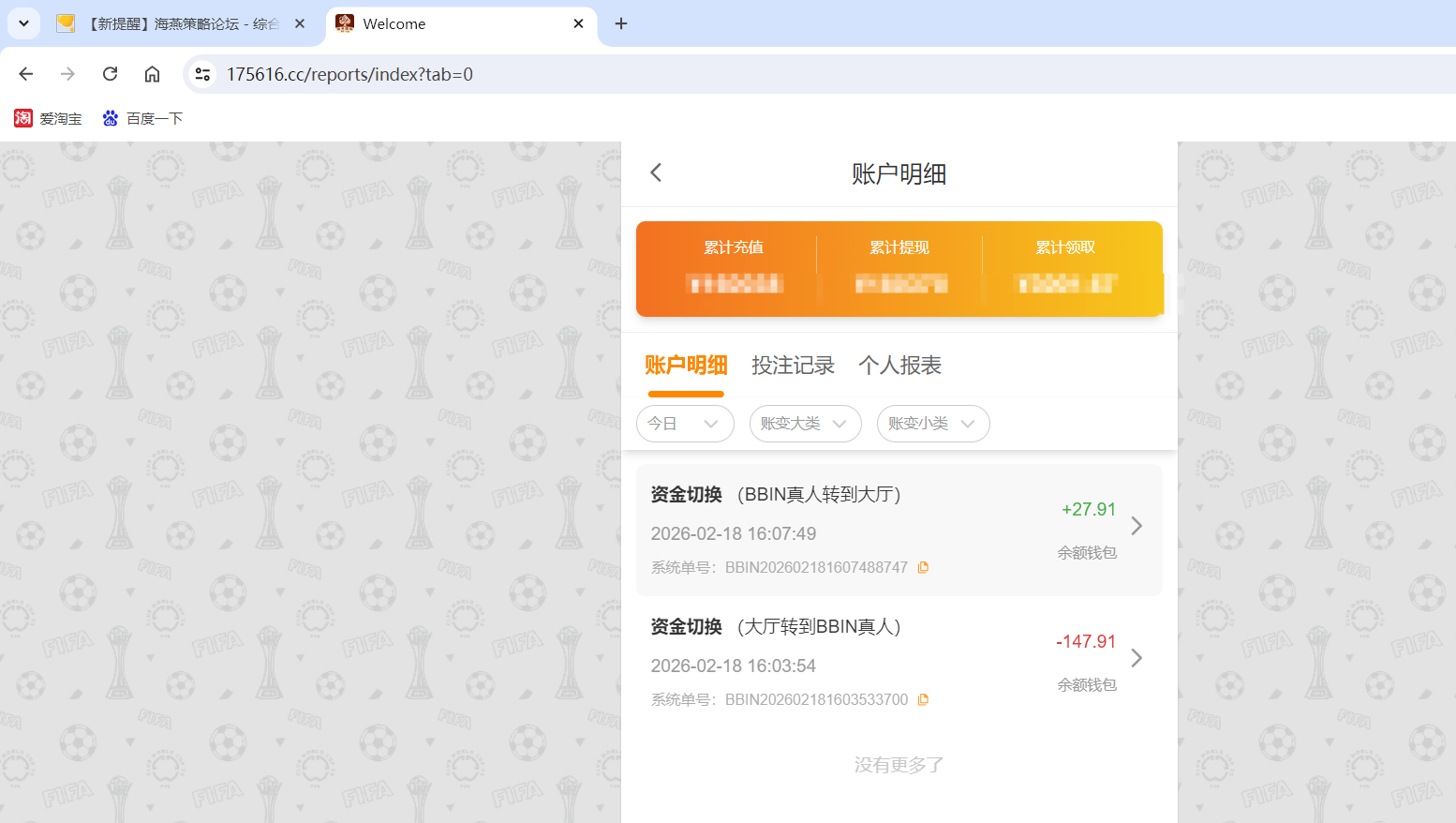1456x823 pixels.
Task: Switch to the 个人报表 tab
Action: coord(899,366)
